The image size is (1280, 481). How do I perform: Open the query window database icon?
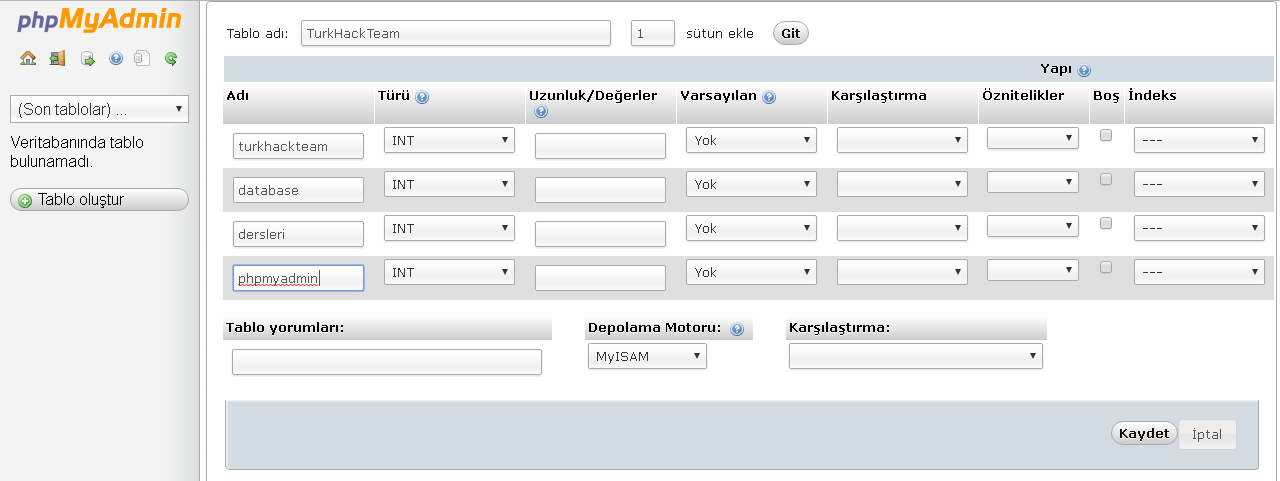click(87, 59)
